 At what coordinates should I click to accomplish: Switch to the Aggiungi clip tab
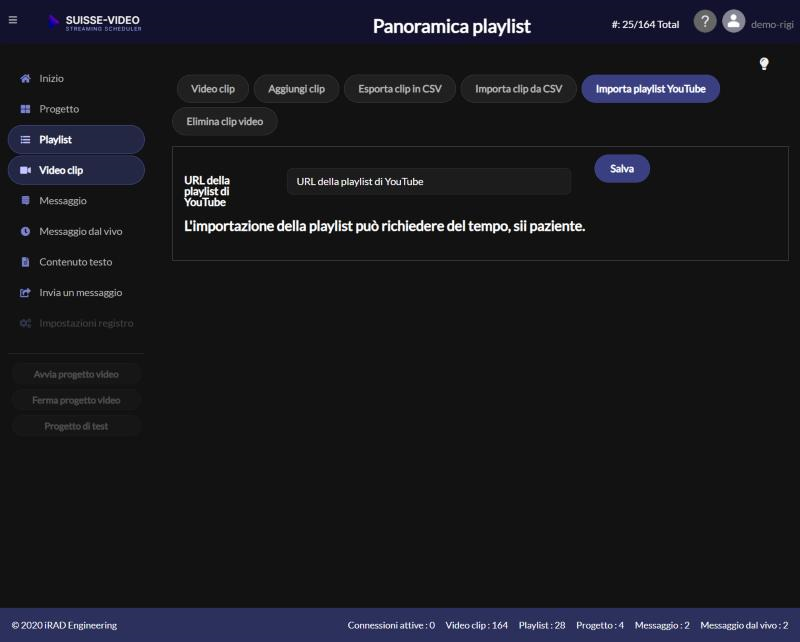click(x=296, y=89)
